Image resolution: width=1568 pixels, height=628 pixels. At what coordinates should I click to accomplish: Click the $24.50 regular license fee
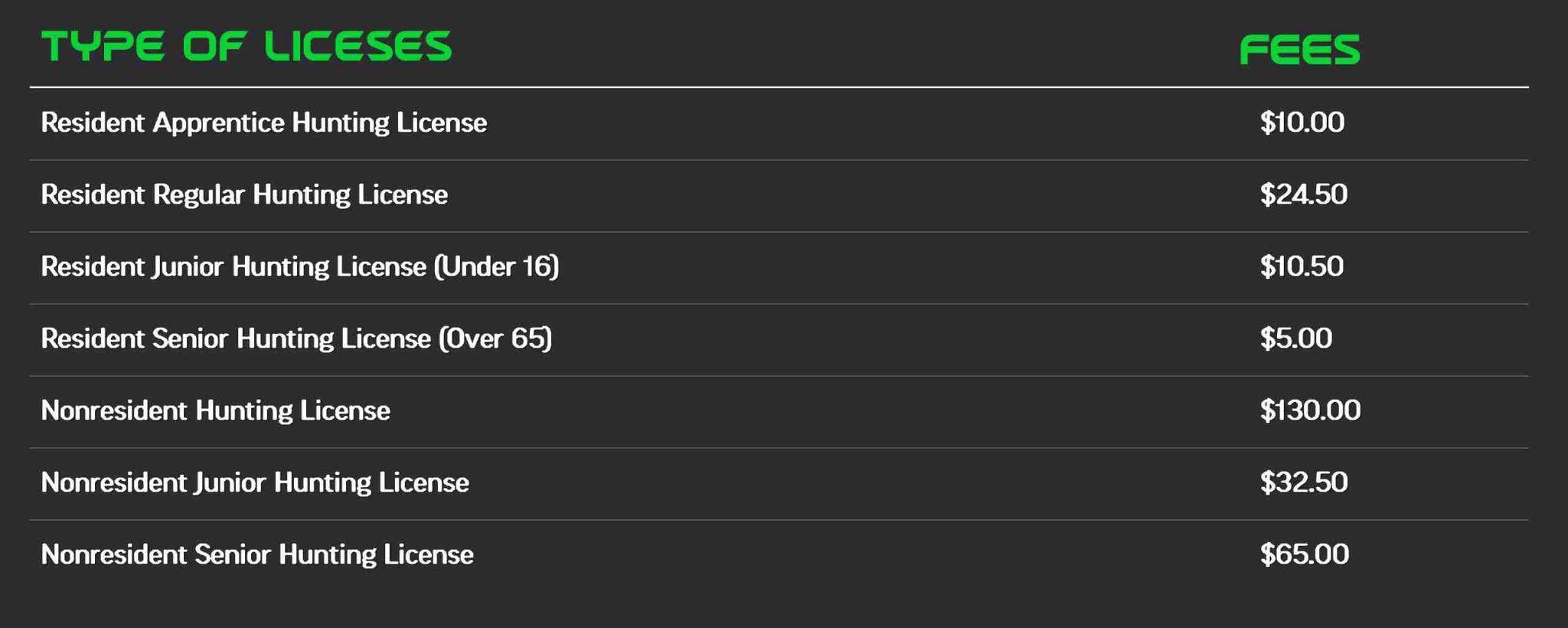point(1304,195)
